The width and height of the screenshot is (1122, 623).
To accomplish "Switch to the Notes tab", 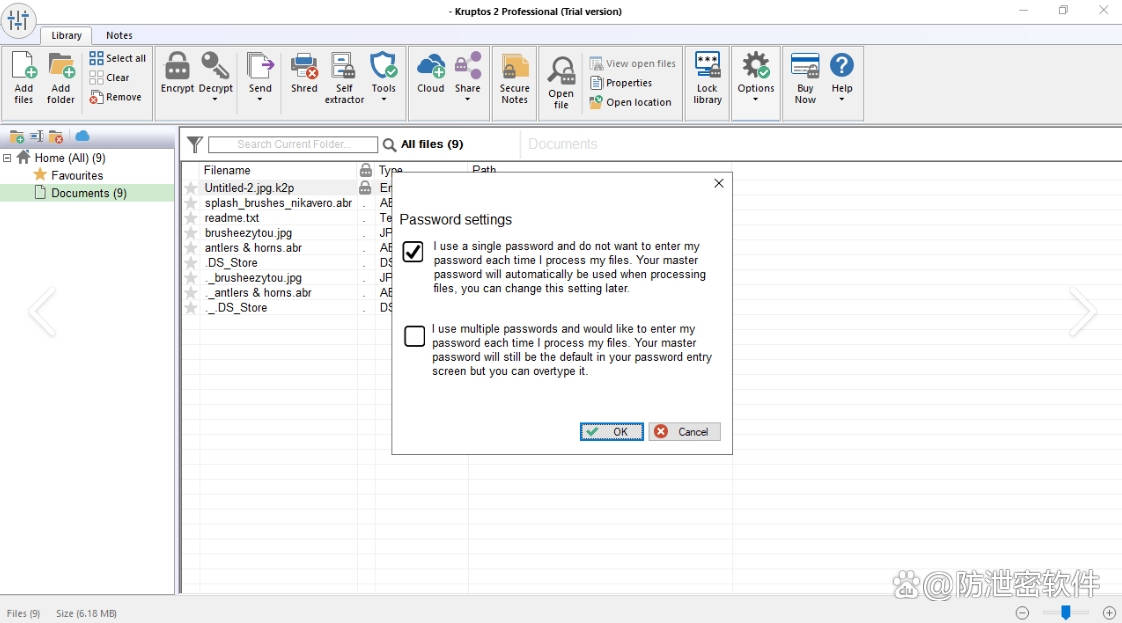I will pyautogui.click(x=119, y=35).
